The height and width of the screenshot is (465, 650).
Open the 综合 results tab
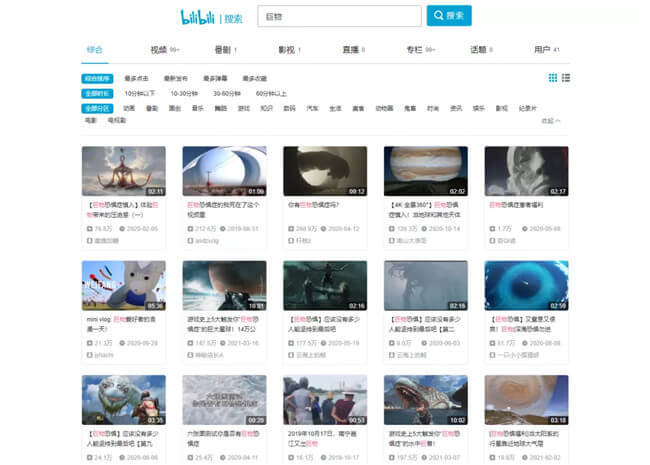(95, 50)
